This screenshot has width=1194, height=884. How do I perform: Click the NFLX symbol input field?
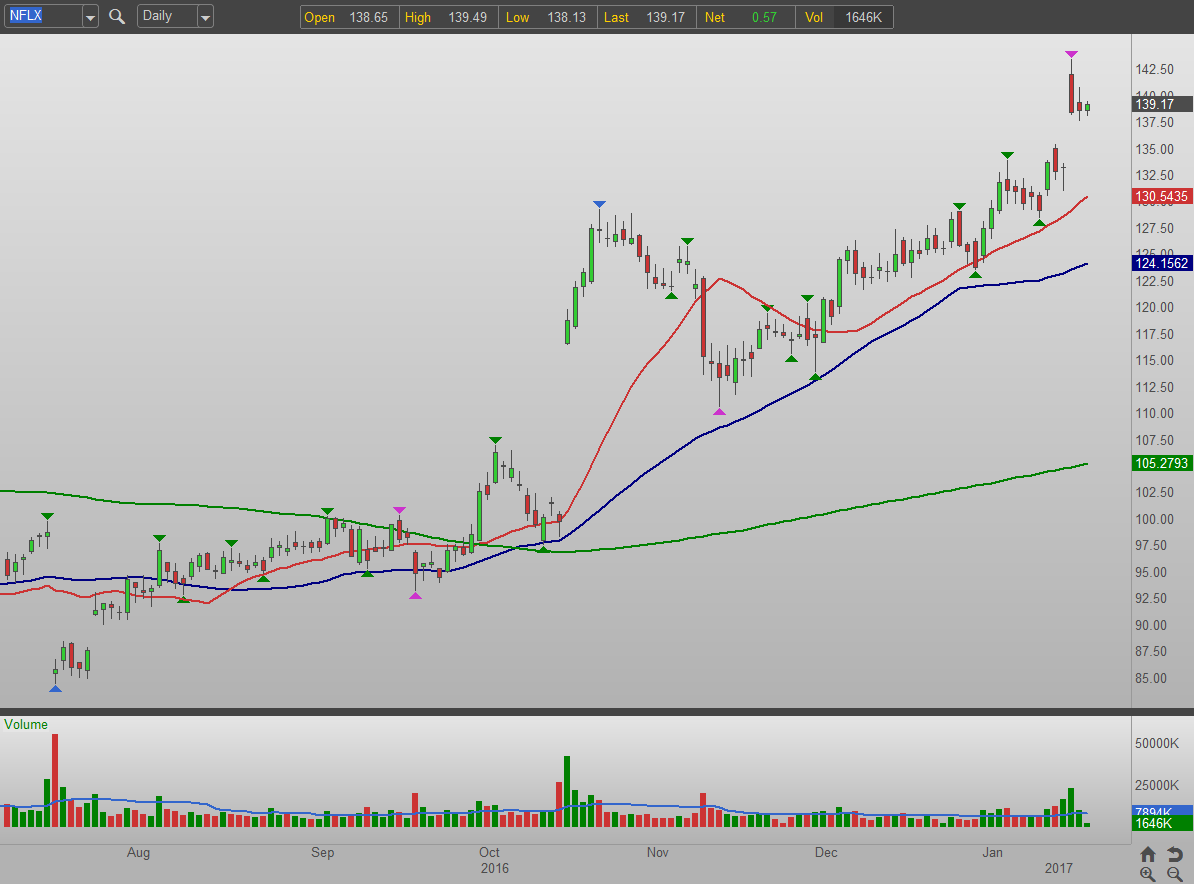point(43,16)
